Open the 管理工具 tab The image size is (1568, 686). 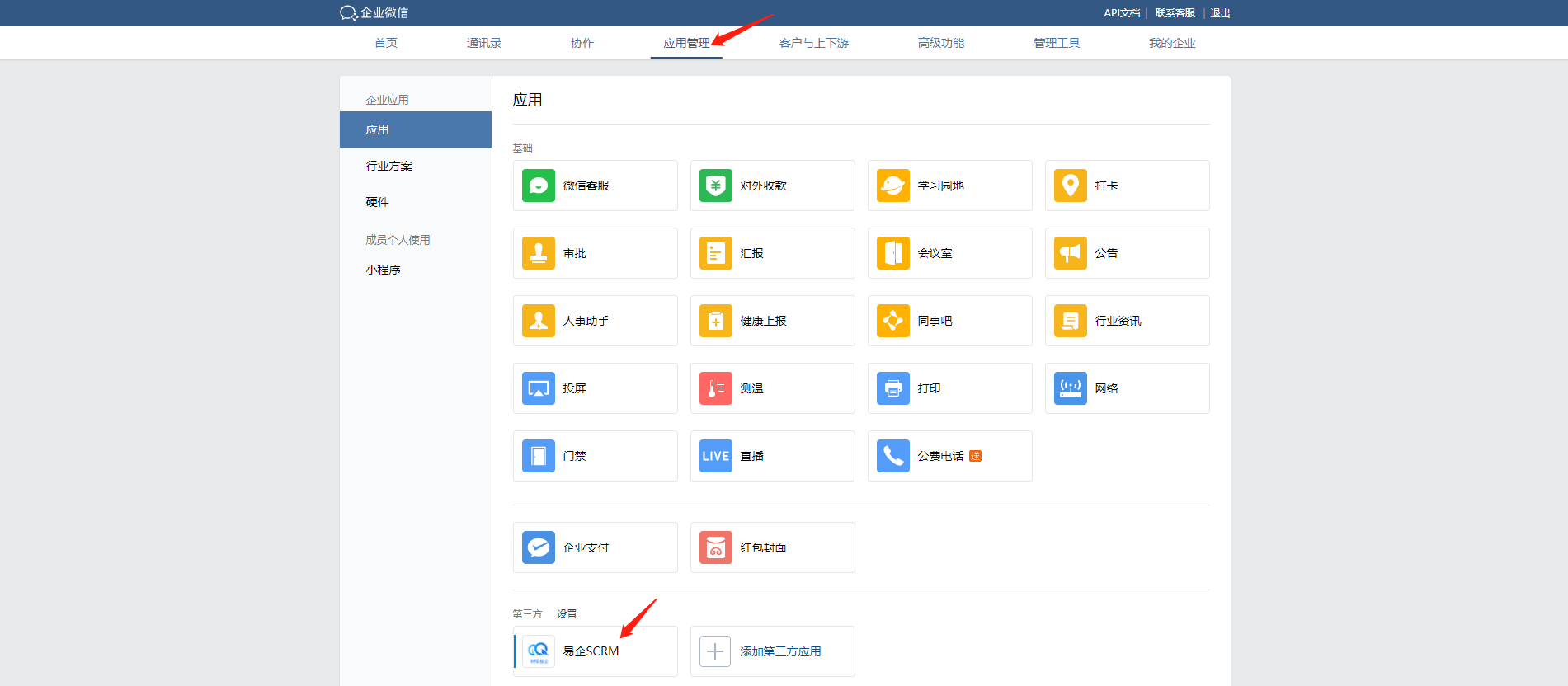(x=1057, y=43)
